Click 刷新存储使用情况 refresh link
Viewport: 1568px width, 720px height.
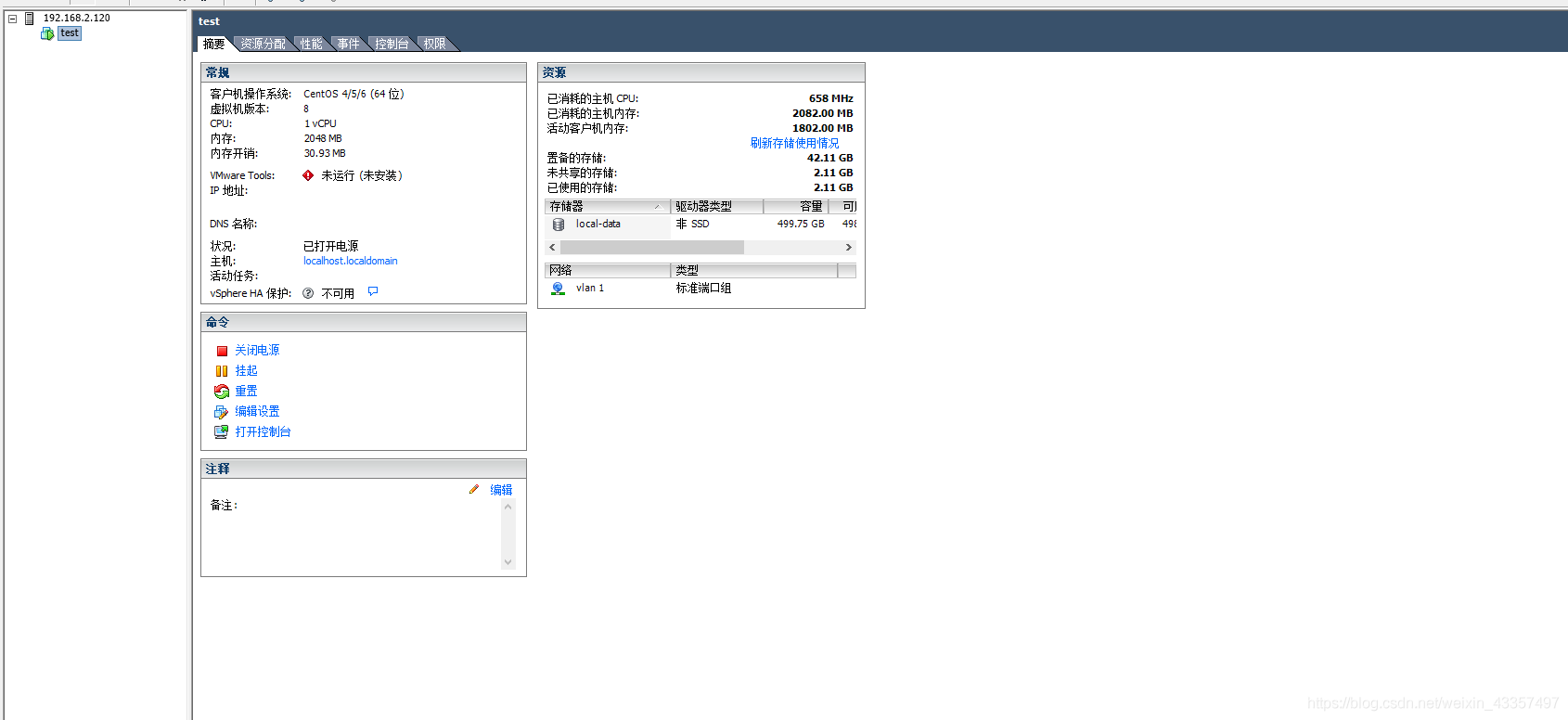[794, 143]
